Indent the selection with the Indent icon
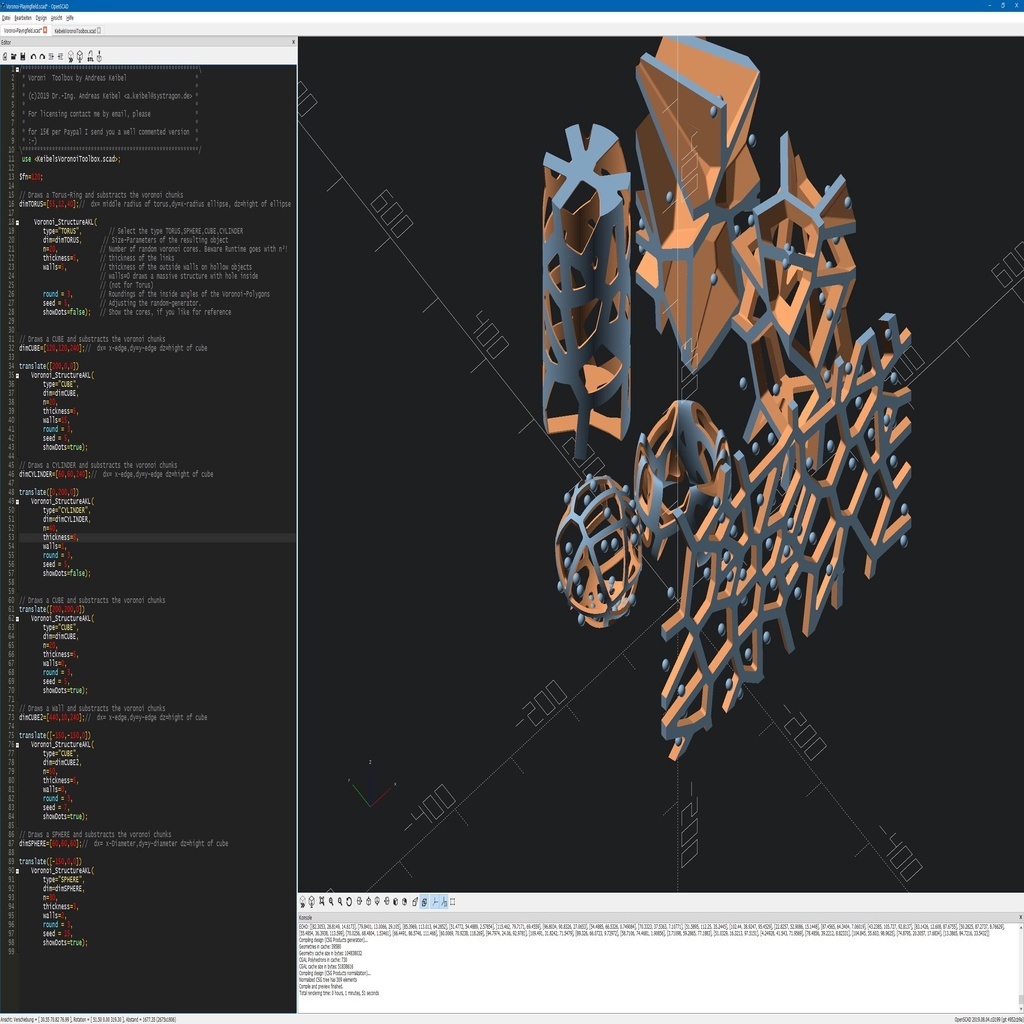This screenshot has height=1024, width=1024. point(52,58)
